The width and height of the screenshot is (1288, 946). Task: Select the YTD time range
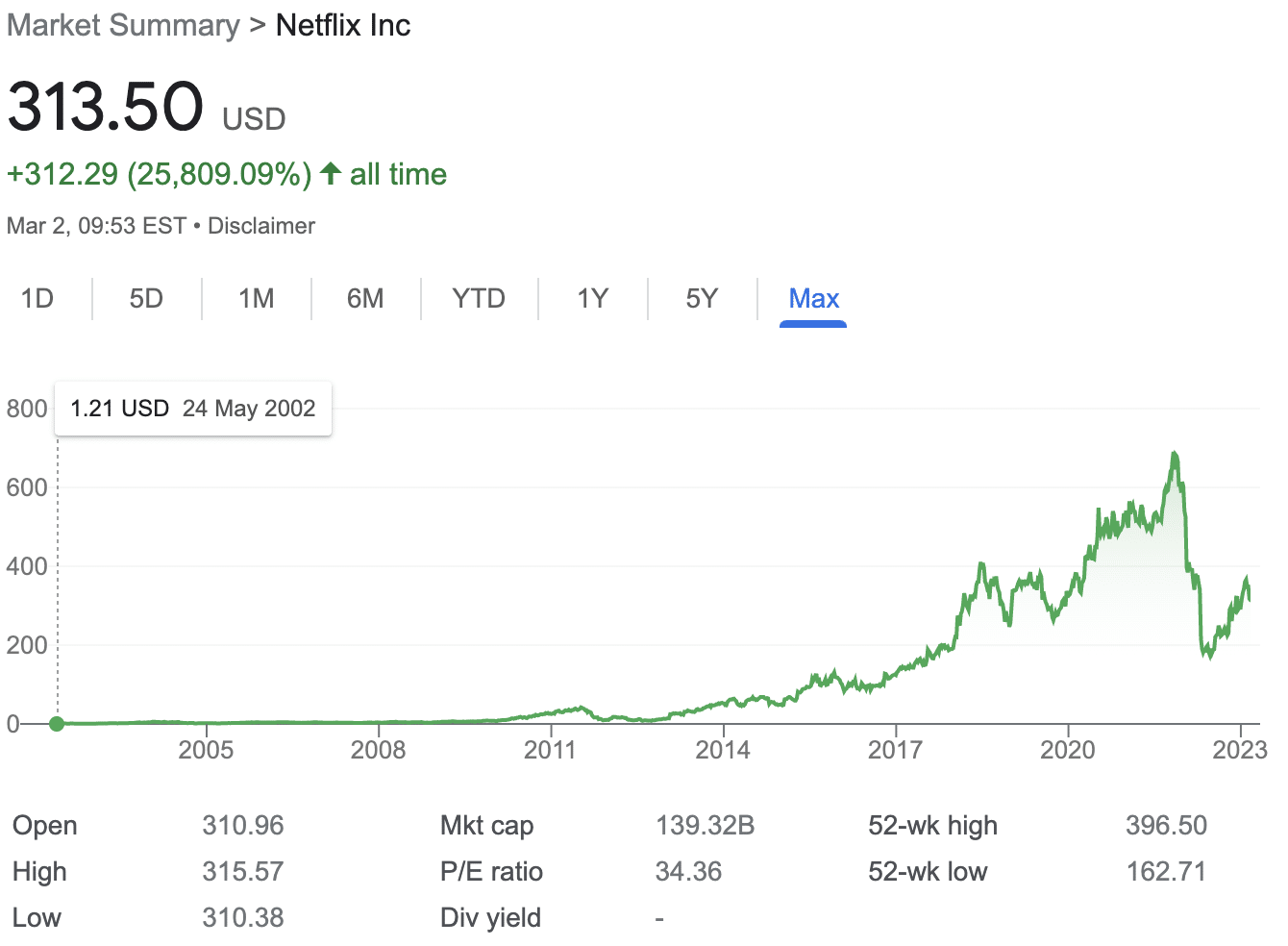pos(478,298)
